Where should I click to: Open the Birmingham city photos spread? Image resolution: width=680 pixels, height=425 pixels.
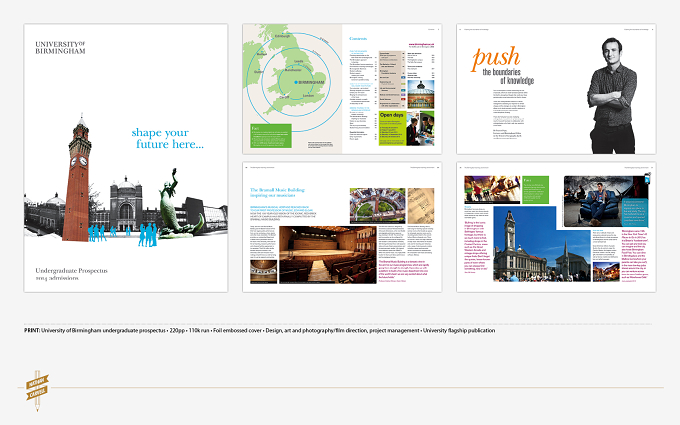pos(556,227)
